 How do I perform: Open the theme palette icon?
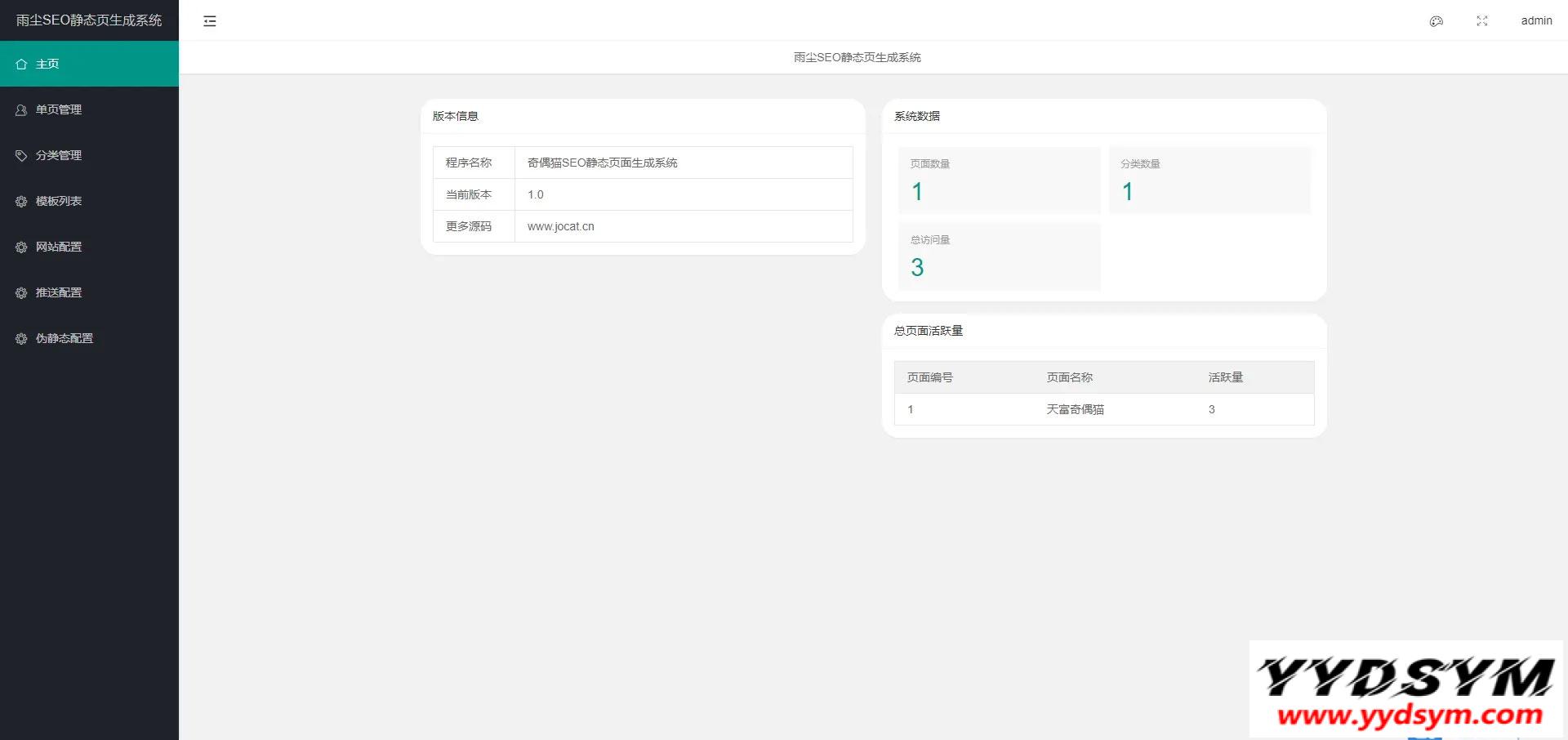(x=1436, y=21)
